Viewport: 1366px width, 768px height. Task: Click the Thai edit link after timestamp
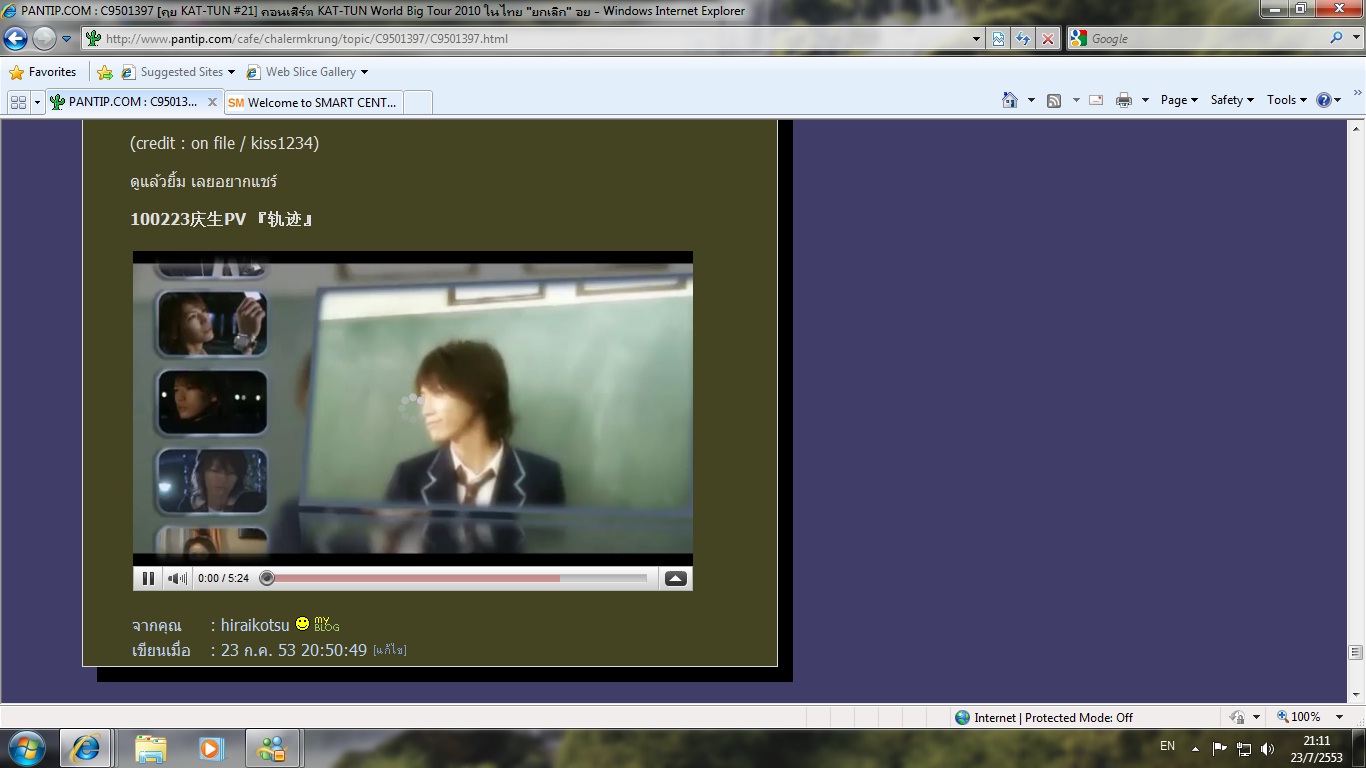click(390, 651)
